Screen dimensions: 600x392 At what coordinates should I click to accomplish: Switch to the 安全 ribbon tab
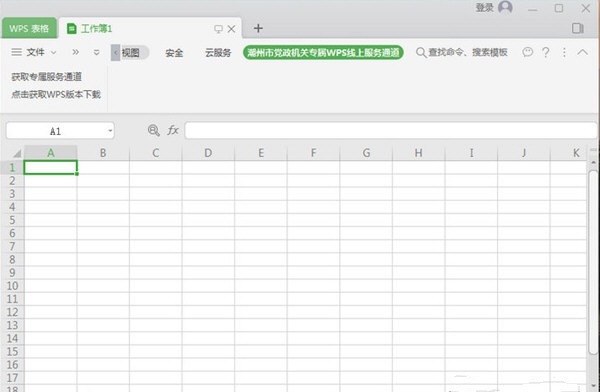tap(174, 52)
